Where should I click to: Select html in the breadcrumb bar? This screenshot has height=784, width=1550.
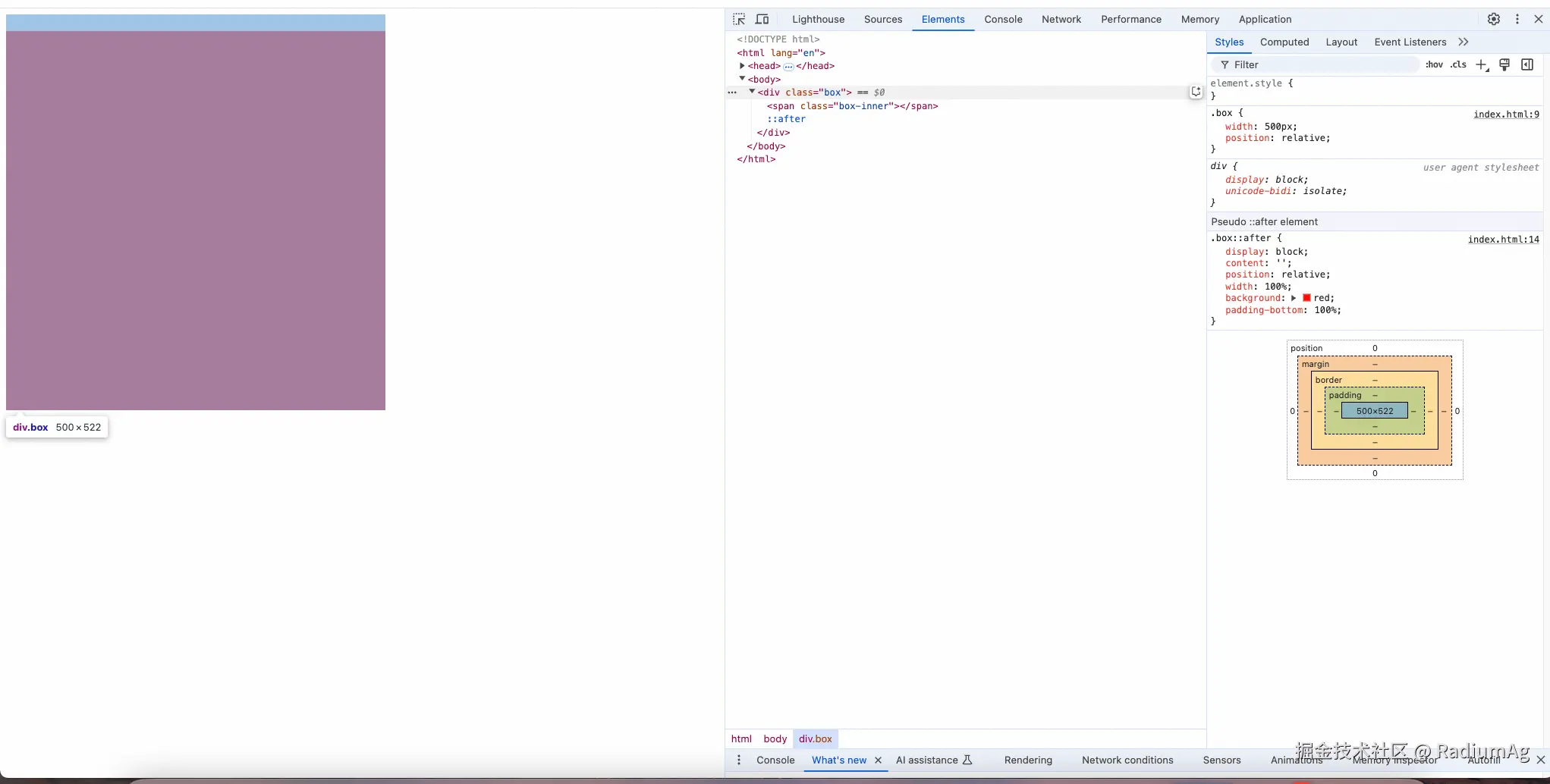[x=741, y=739]
